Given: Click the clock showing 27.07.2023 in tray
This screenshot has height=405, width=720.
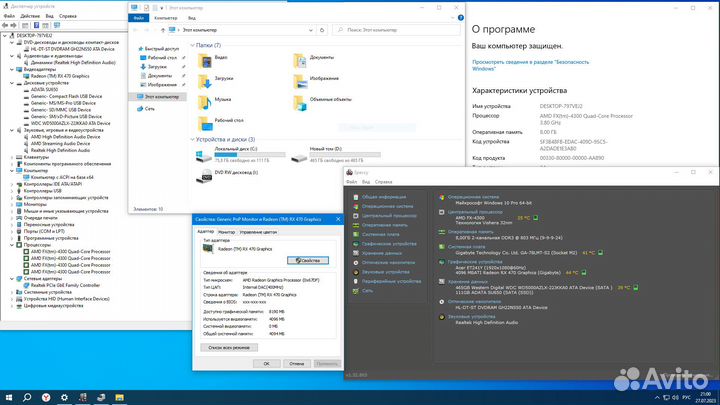Looking at the screenshot, I should 706,398.
